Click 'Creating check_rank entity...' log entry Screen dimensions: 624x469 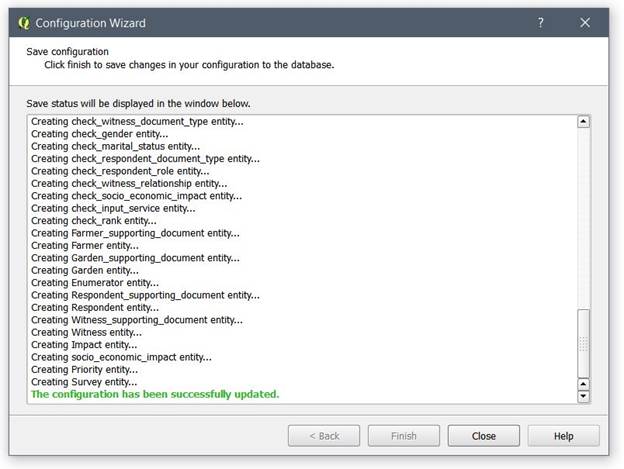tap(94, 221)
